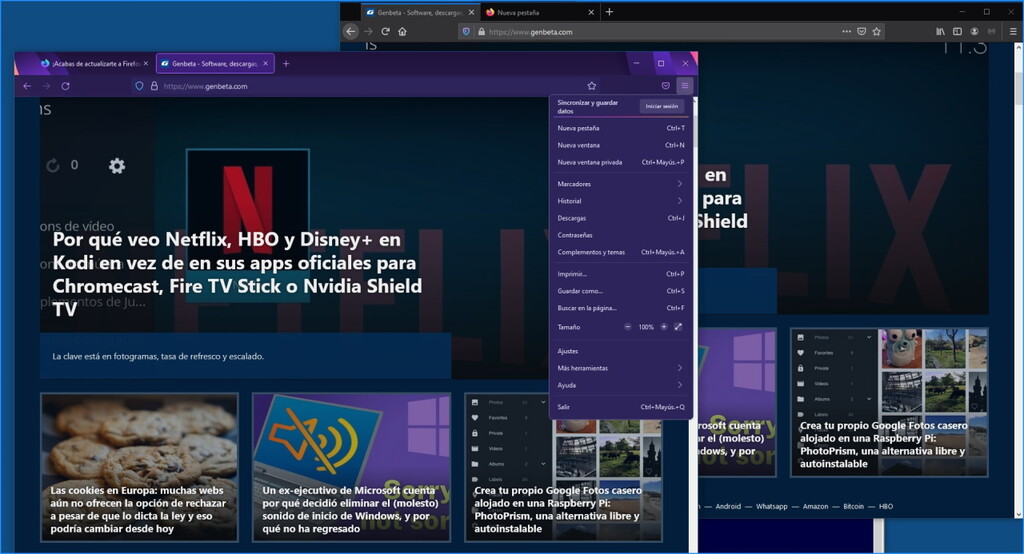Open Google Fotos casero article in front window
Screen dimensions: 1024x554
coord(564,467)
